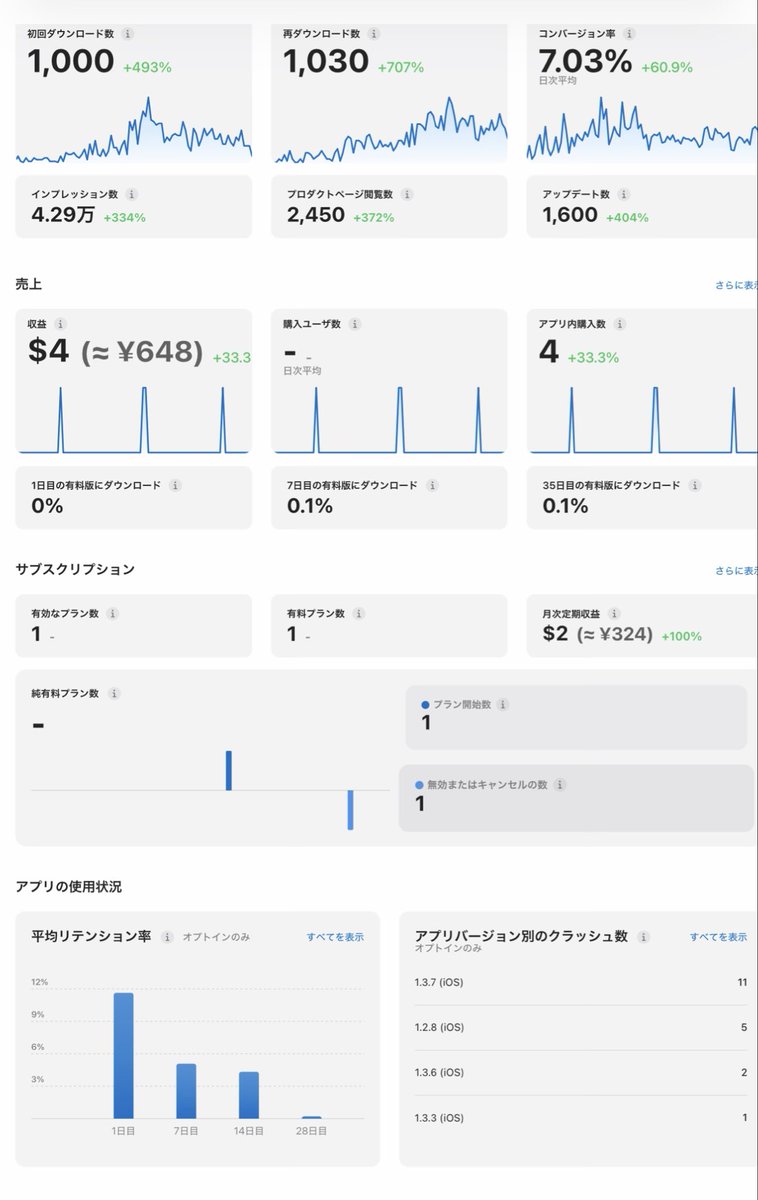Screen dimensions: 758x1200
Task: Click the 再ダウンロード数 line chart
Action: point(391,130)
